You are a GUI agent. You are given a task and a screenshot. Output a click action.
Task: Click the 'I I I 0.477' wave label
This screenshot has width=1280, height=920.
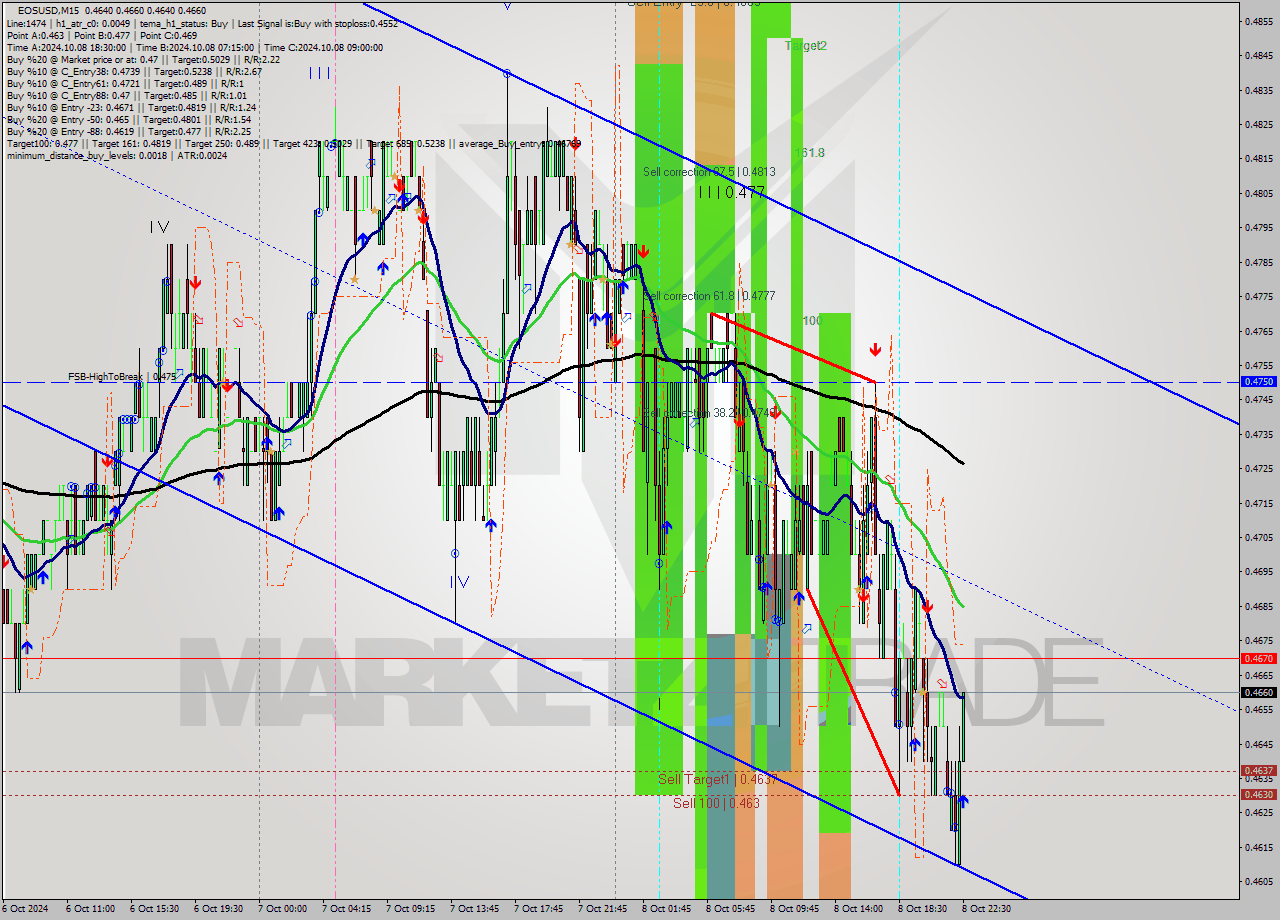pyautogui.click(x=731, y=192)
